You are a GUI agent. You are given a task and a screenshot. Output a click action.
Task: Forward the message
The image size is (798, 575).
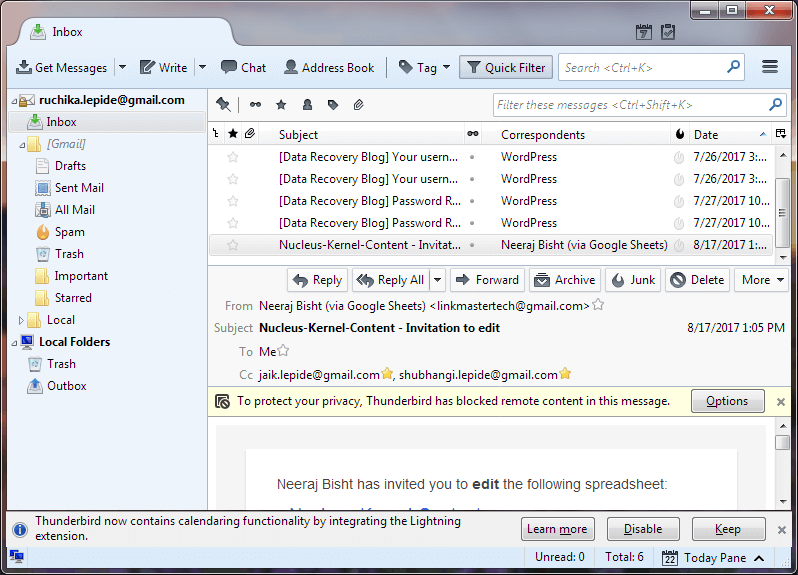click(488, 280)
